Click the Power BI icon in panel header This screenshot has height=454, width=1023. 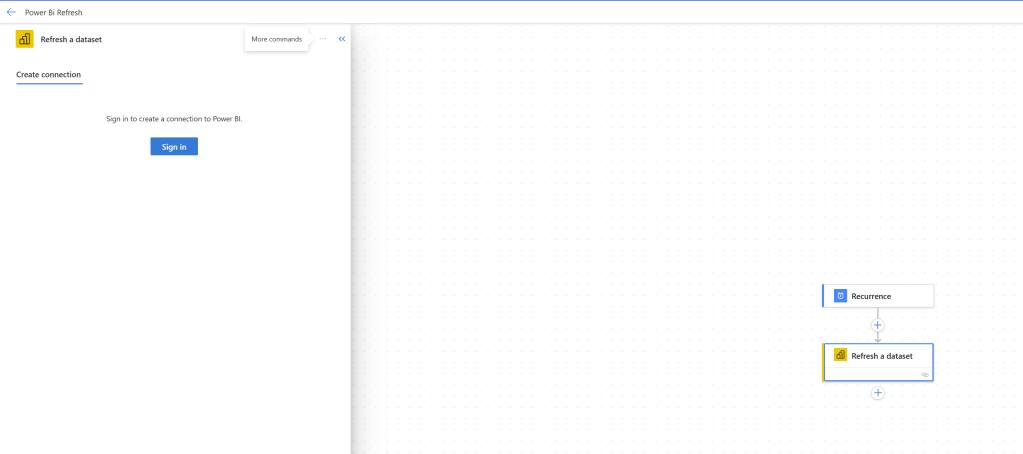tap(25, 39)
